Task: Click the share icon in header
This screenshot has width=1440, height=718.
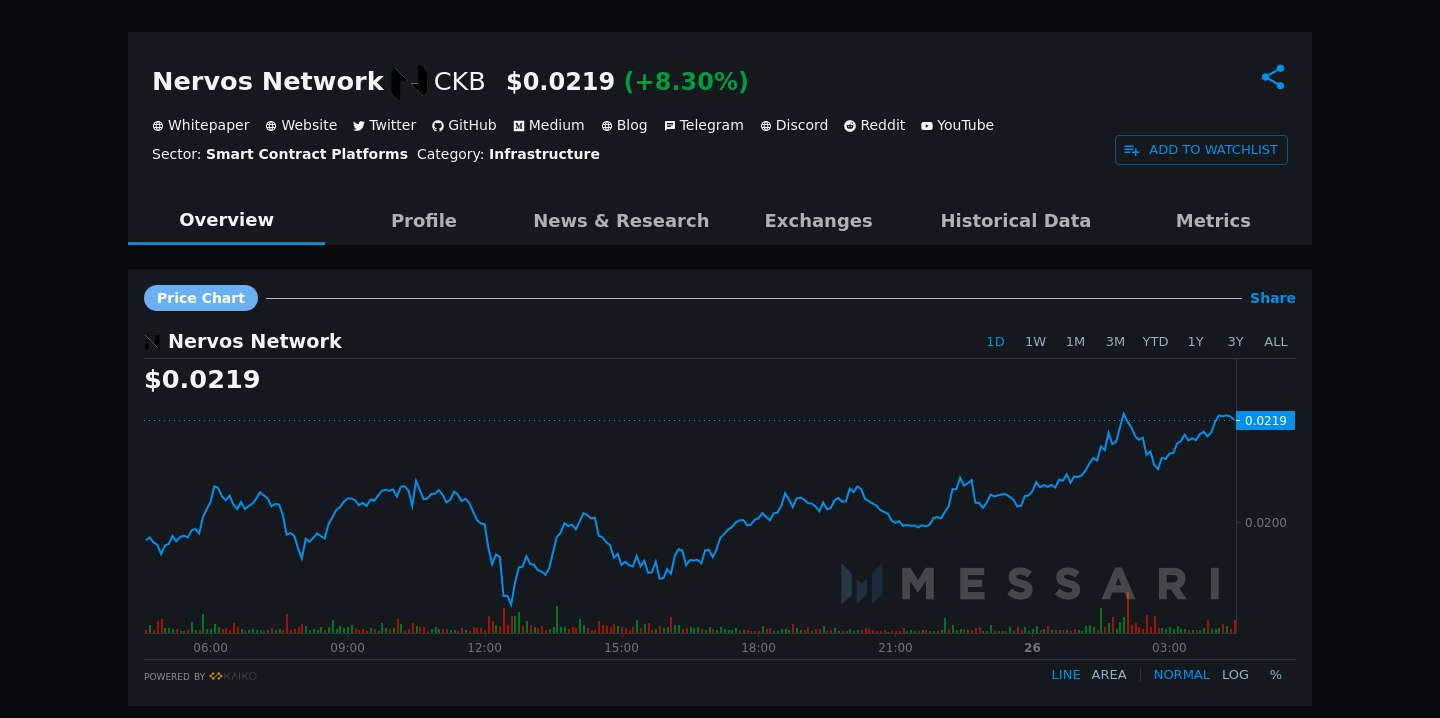Action: [1273, 77]
